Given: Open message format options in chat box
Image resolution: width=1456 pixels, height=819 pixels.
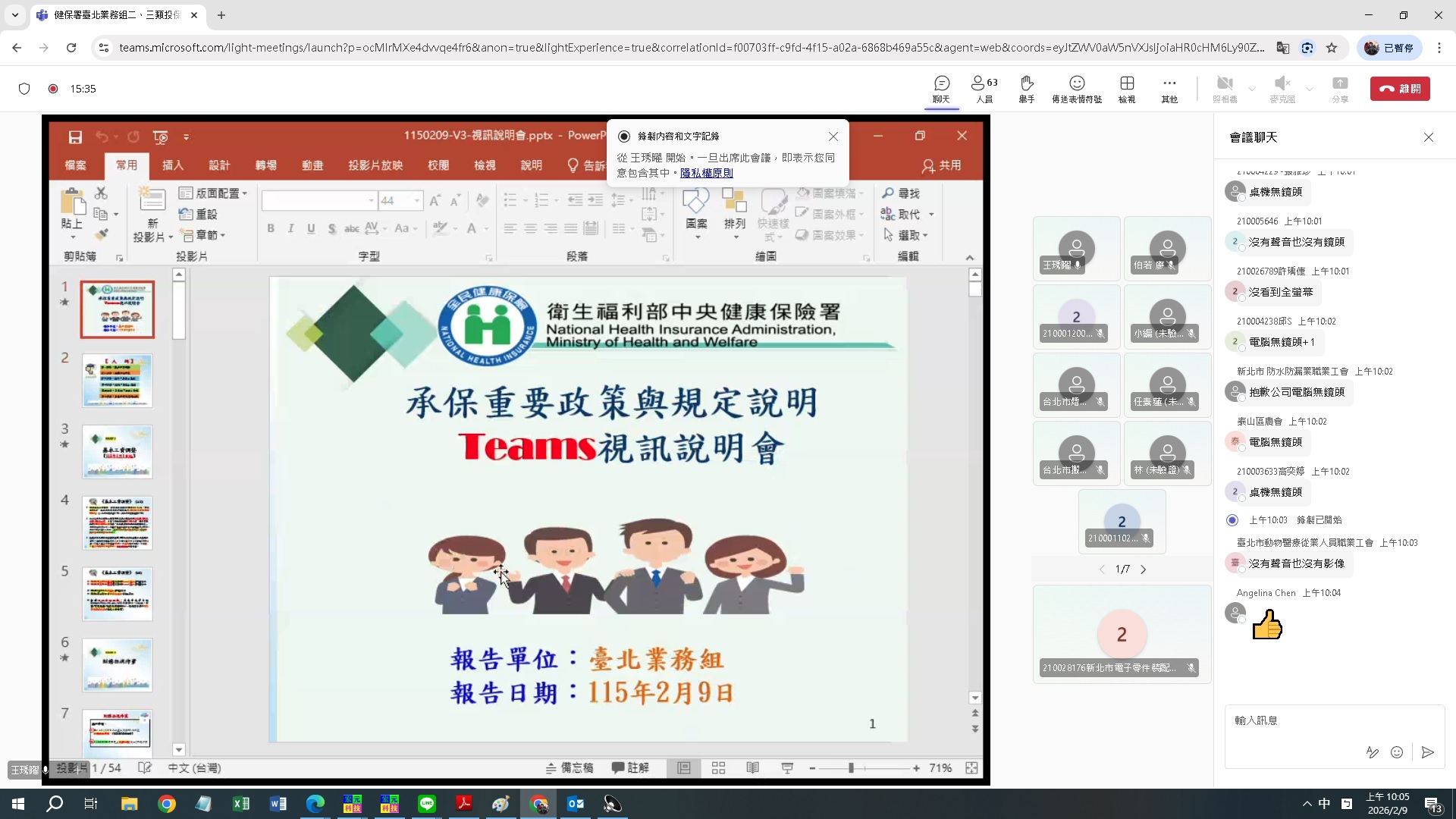Looking at the screenshot, I should 1372,752.
